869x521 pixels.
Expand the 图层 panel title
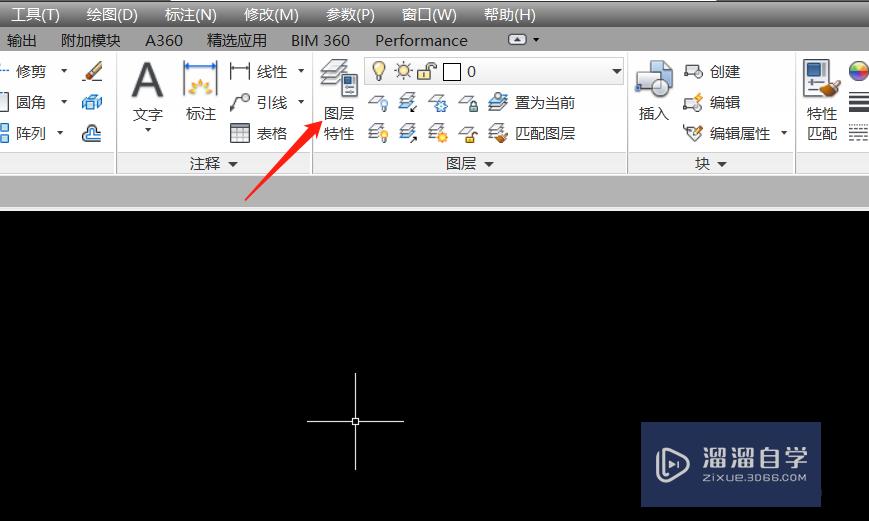click(x=470, y=164)
